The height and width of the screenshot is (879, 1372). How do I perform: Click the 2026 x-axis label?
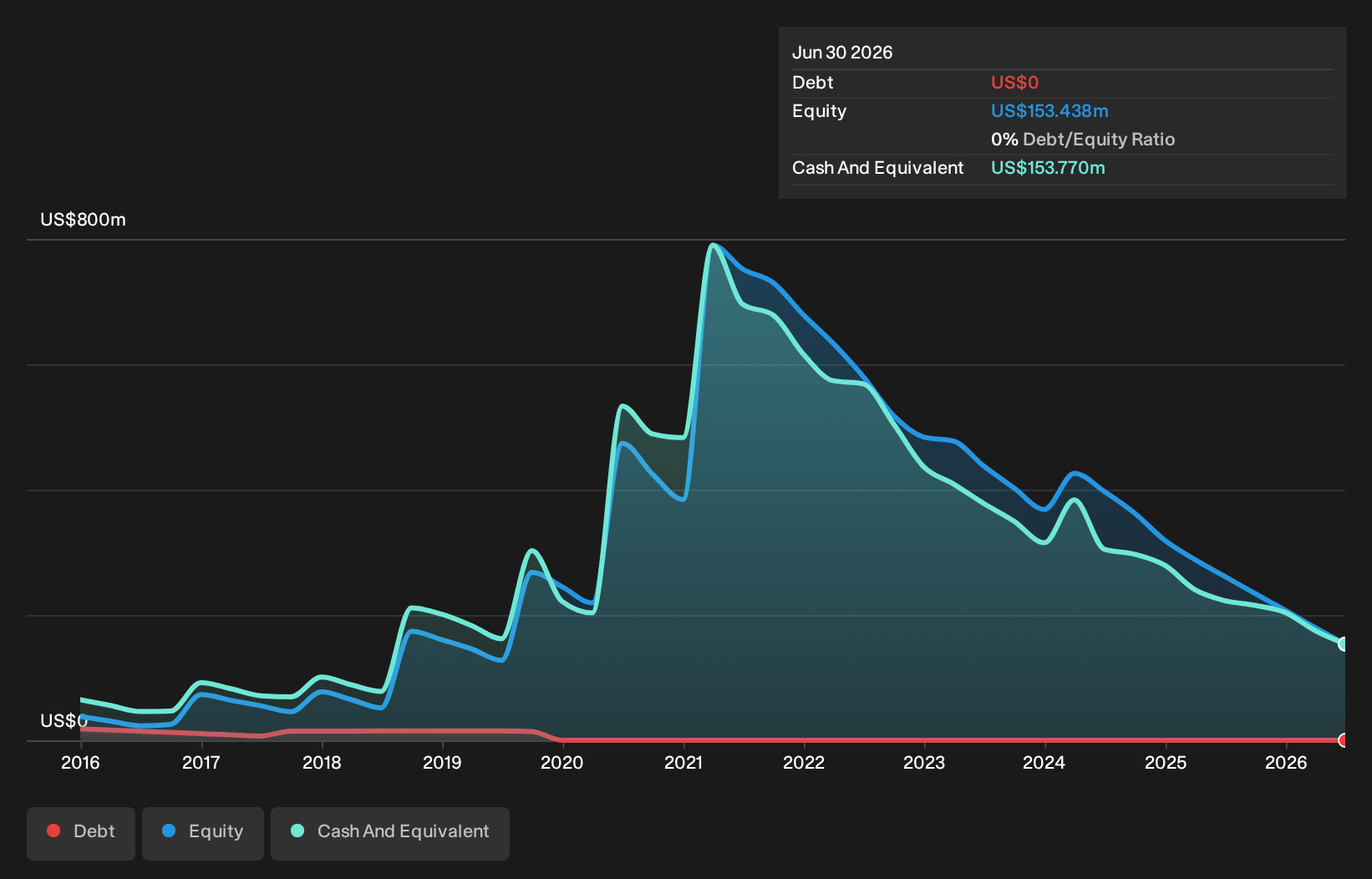[x=1286, y=762]
